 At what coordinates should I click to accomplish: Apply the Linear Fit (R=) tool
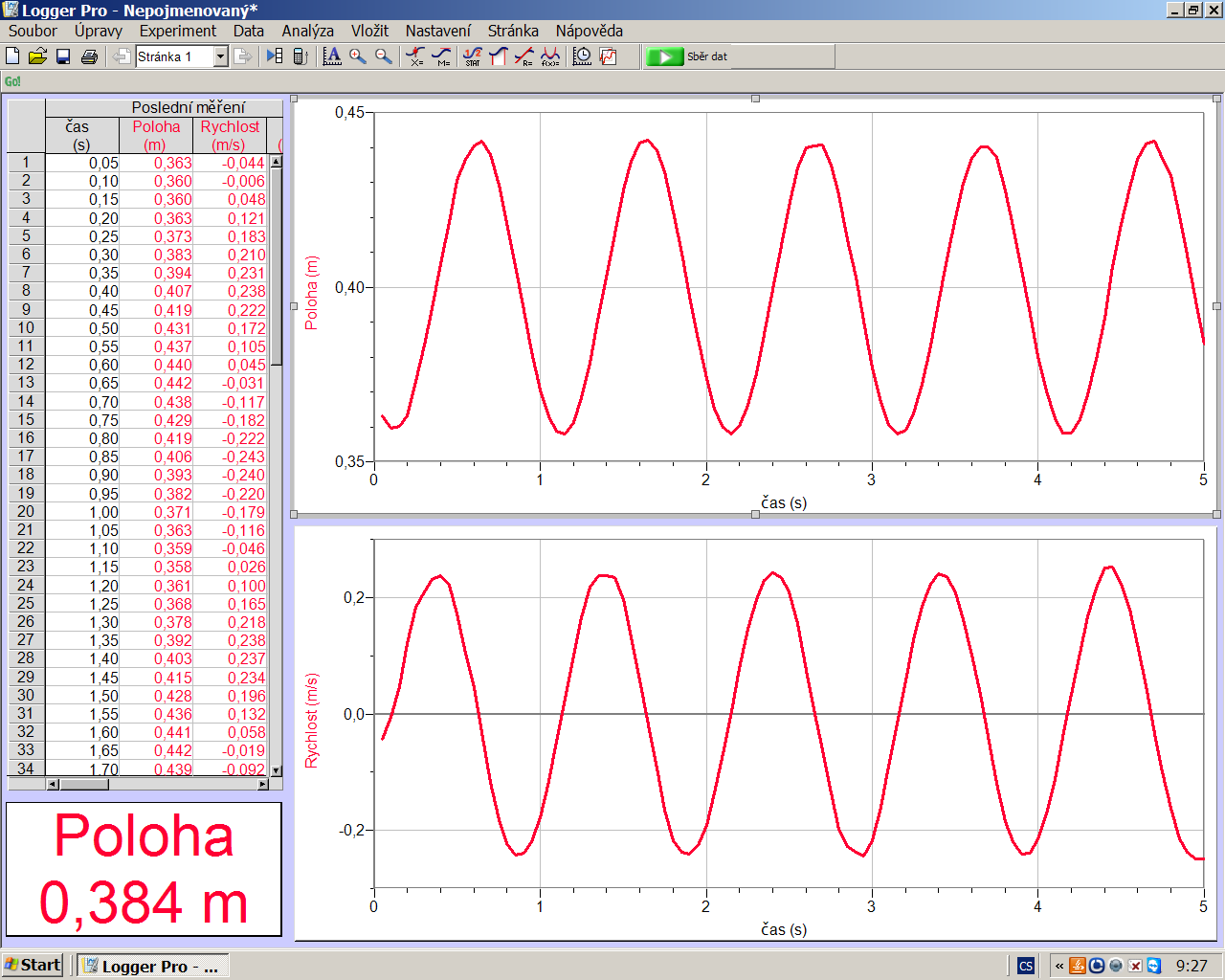coord(523,56)
